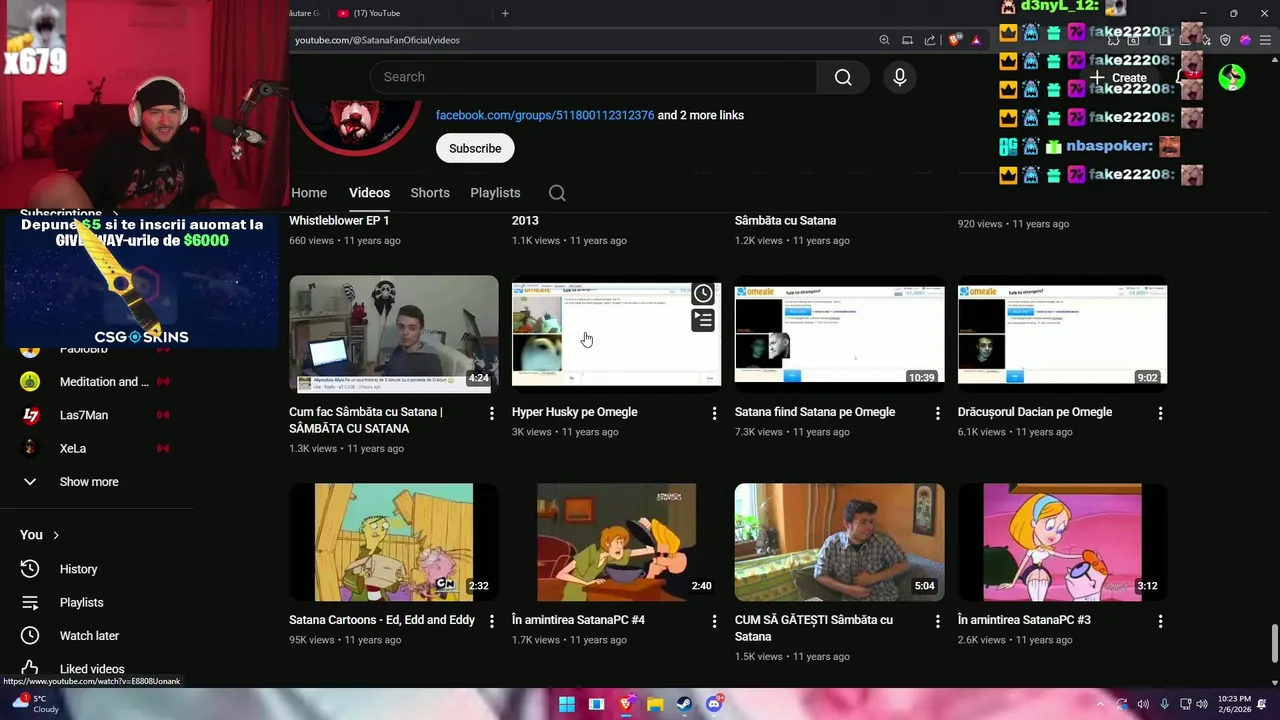Screen dimensions: 1280x720
Task: Click the share icon in the address bar
Action: [x=930, y=40]
